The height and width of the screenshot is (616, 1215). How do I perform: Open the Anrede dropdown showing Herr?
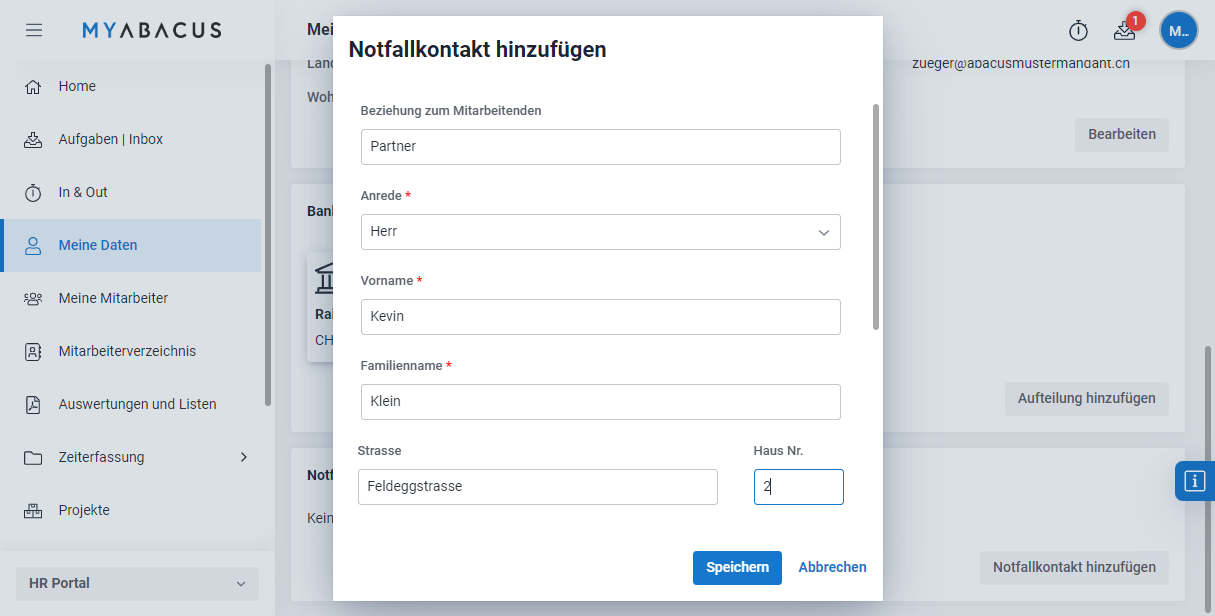600,231
